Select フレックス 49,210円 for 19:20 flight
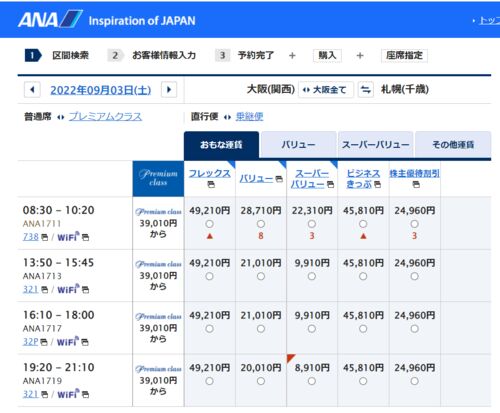The image size is (500, 413). click(x=209, y=381)
